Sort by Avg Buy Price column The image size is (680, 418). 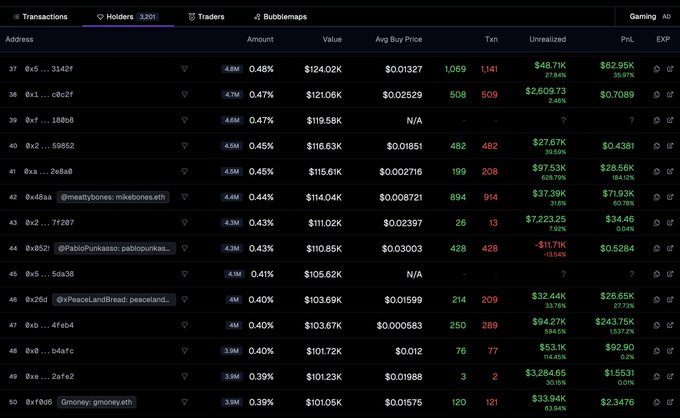pyautogui.click(x=399, y=39)
